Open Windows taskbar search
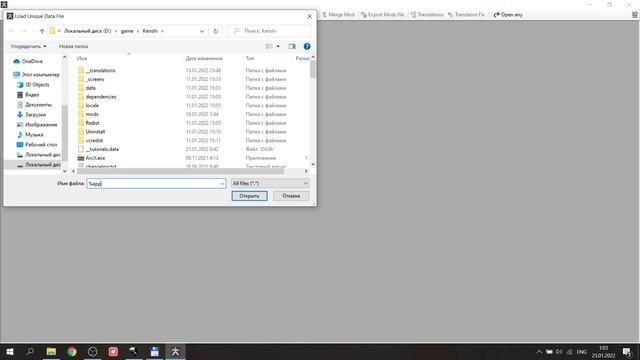 (30, 351)
